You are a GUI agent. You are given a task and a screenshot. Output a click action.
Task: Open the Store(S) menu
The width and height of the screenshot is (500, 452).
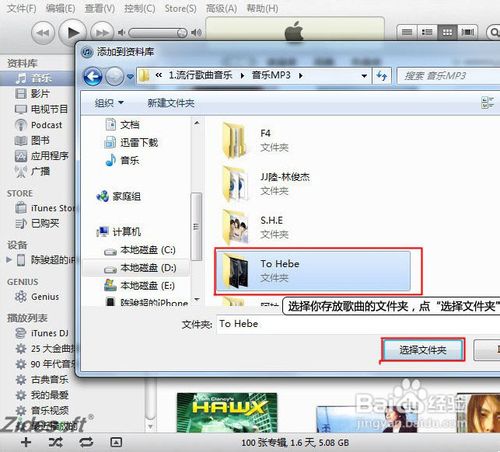tap(180, 8)
